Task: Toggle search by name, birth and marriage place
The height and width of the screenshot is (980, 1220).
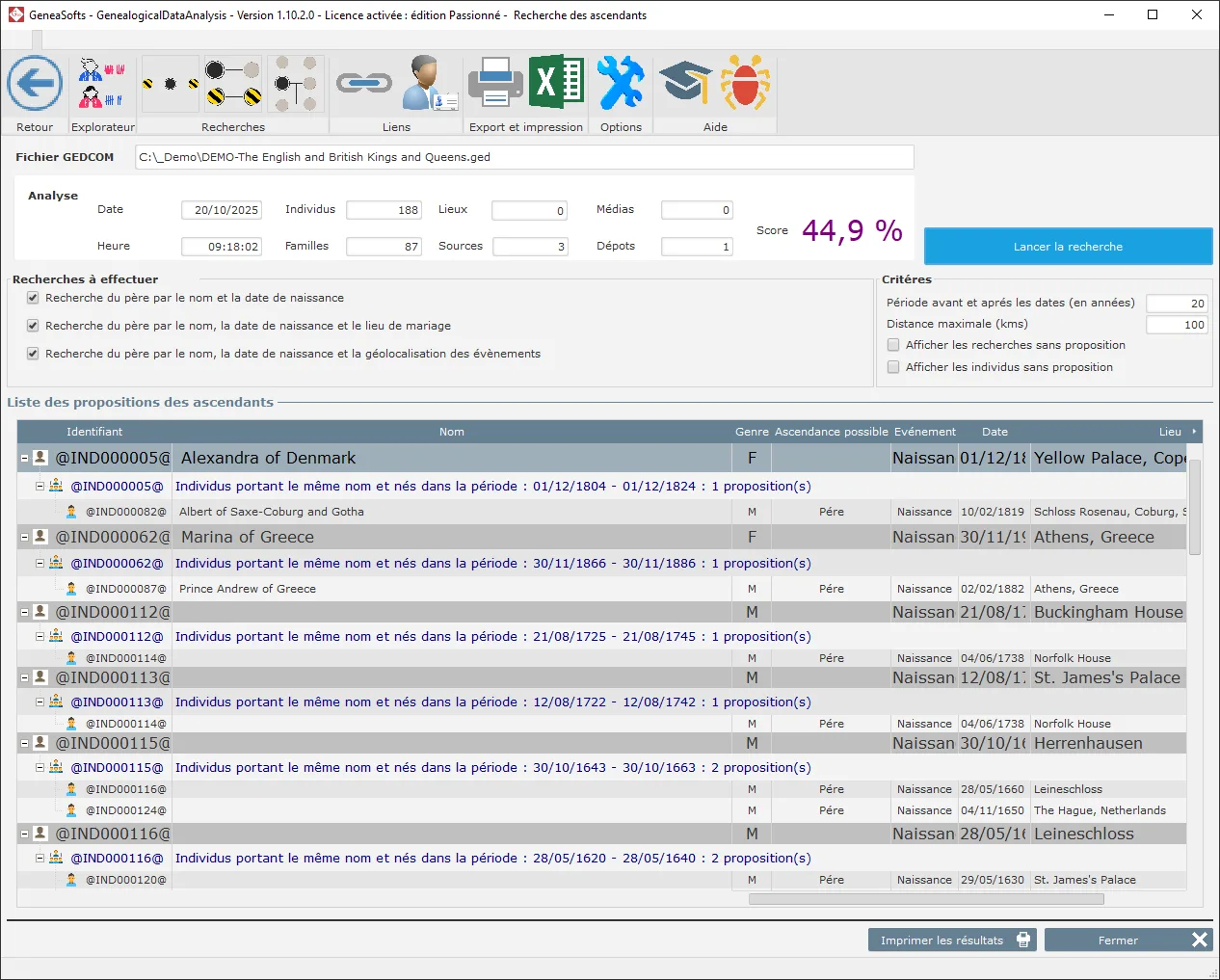Action: [x=33, y=326]
